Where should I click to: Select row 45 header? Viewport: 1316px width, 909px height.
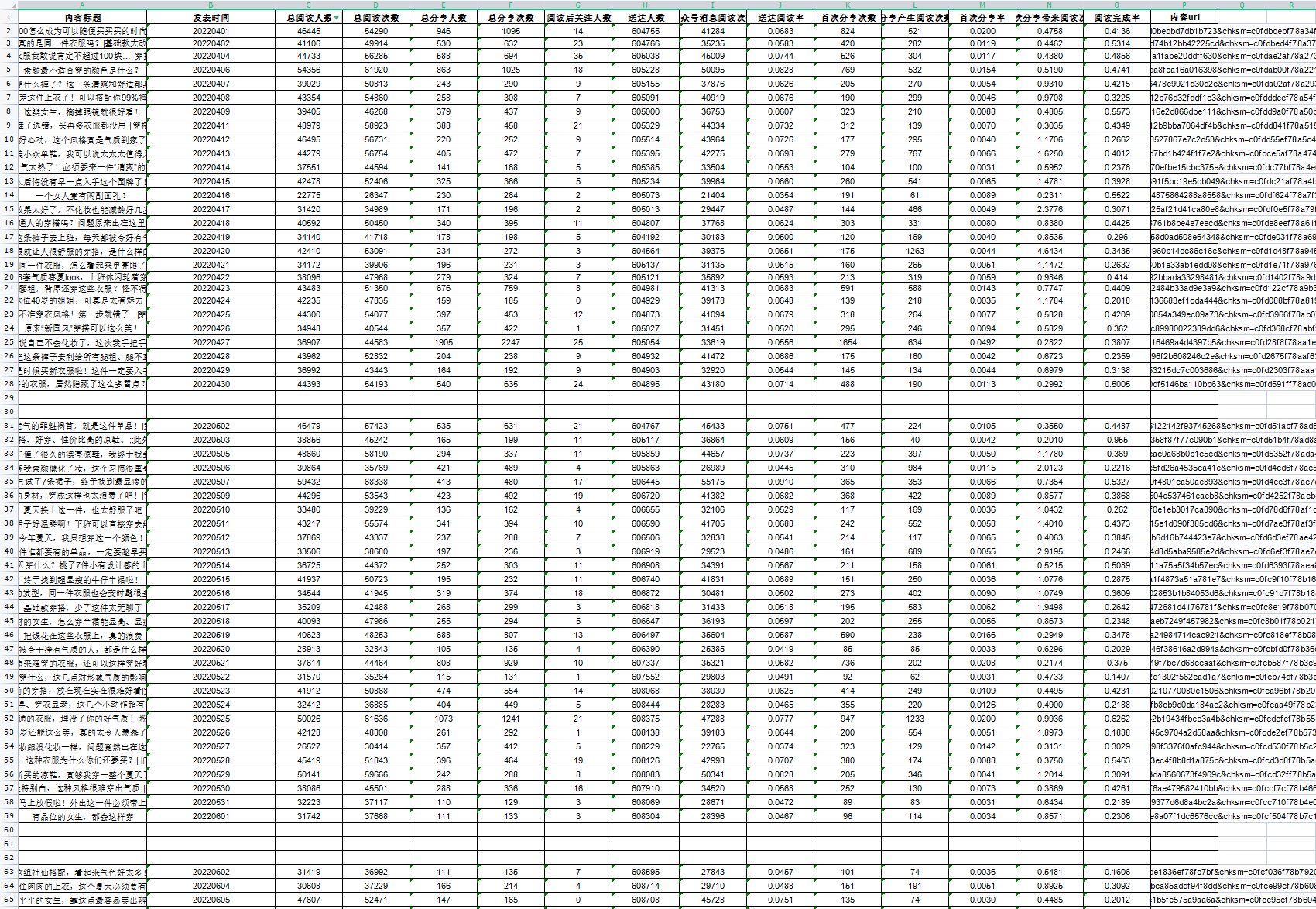point(9,621)
